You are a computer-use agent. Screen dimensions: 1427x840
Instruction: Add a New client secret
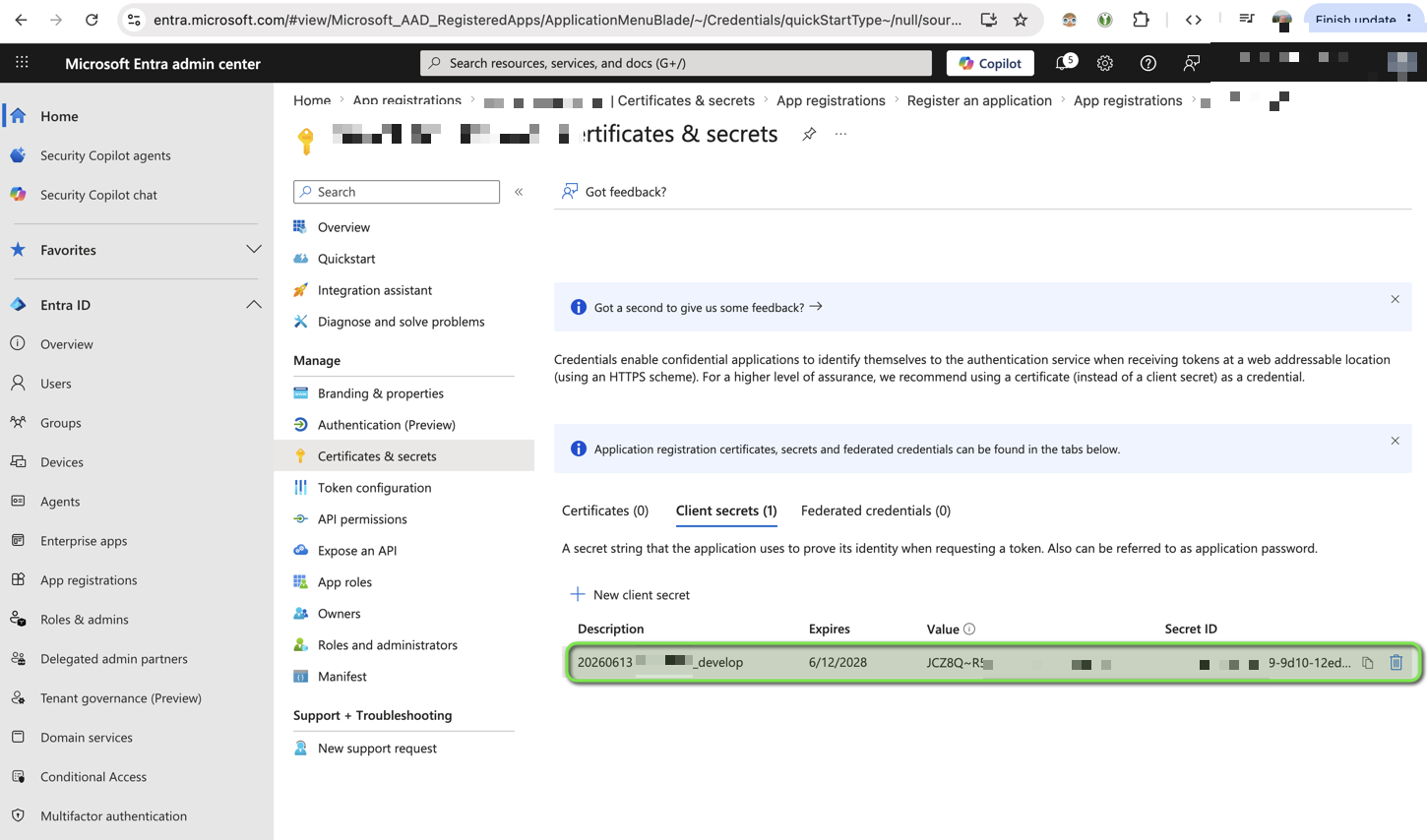[630, 595]
